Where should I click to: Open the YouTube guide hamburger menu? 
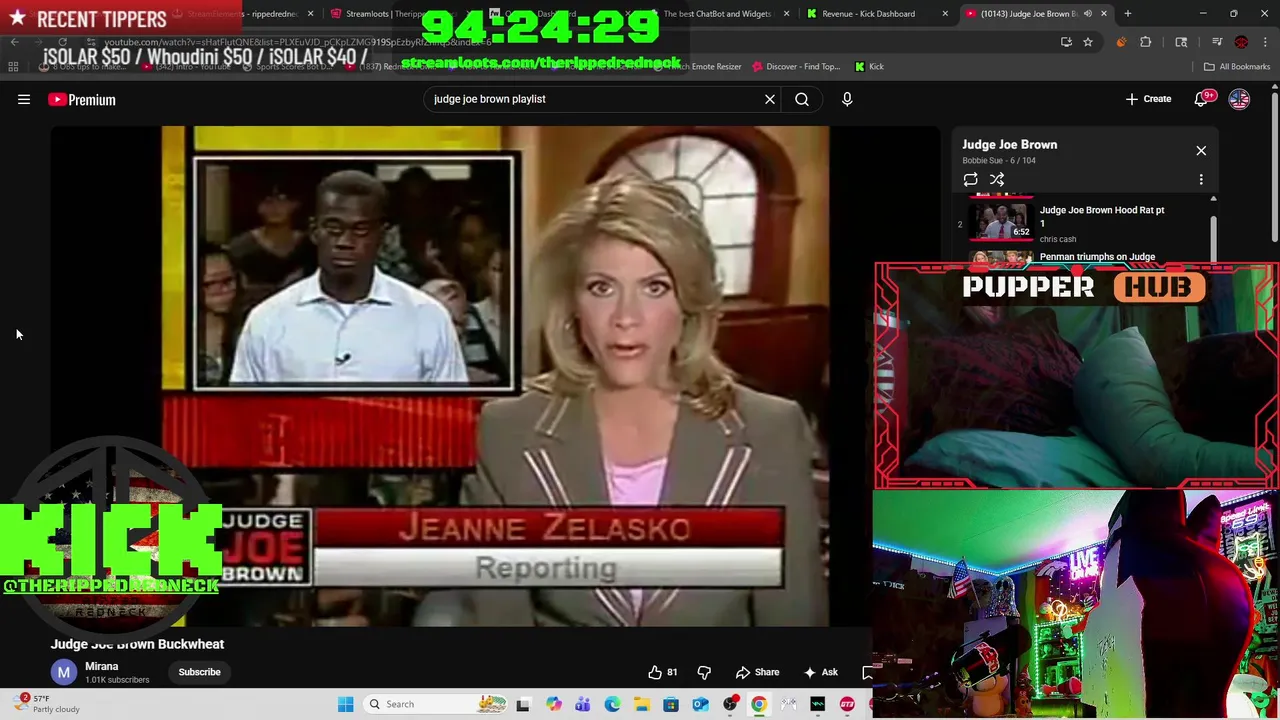24,99
